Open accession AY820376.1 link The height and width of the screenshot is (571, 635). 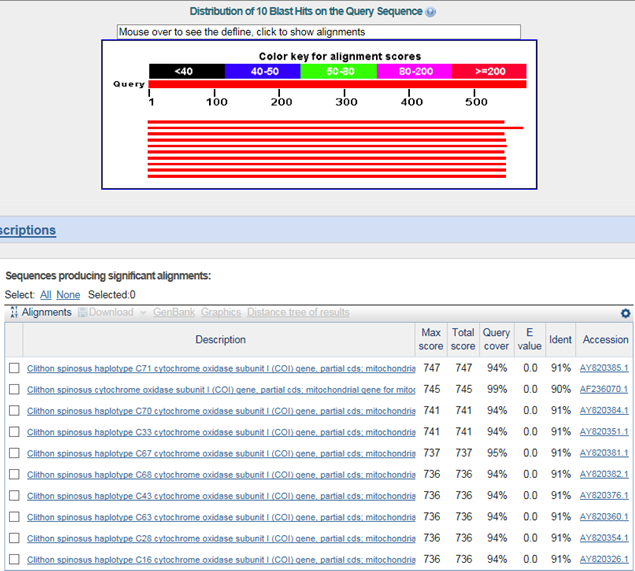click(x=604, y=495)
